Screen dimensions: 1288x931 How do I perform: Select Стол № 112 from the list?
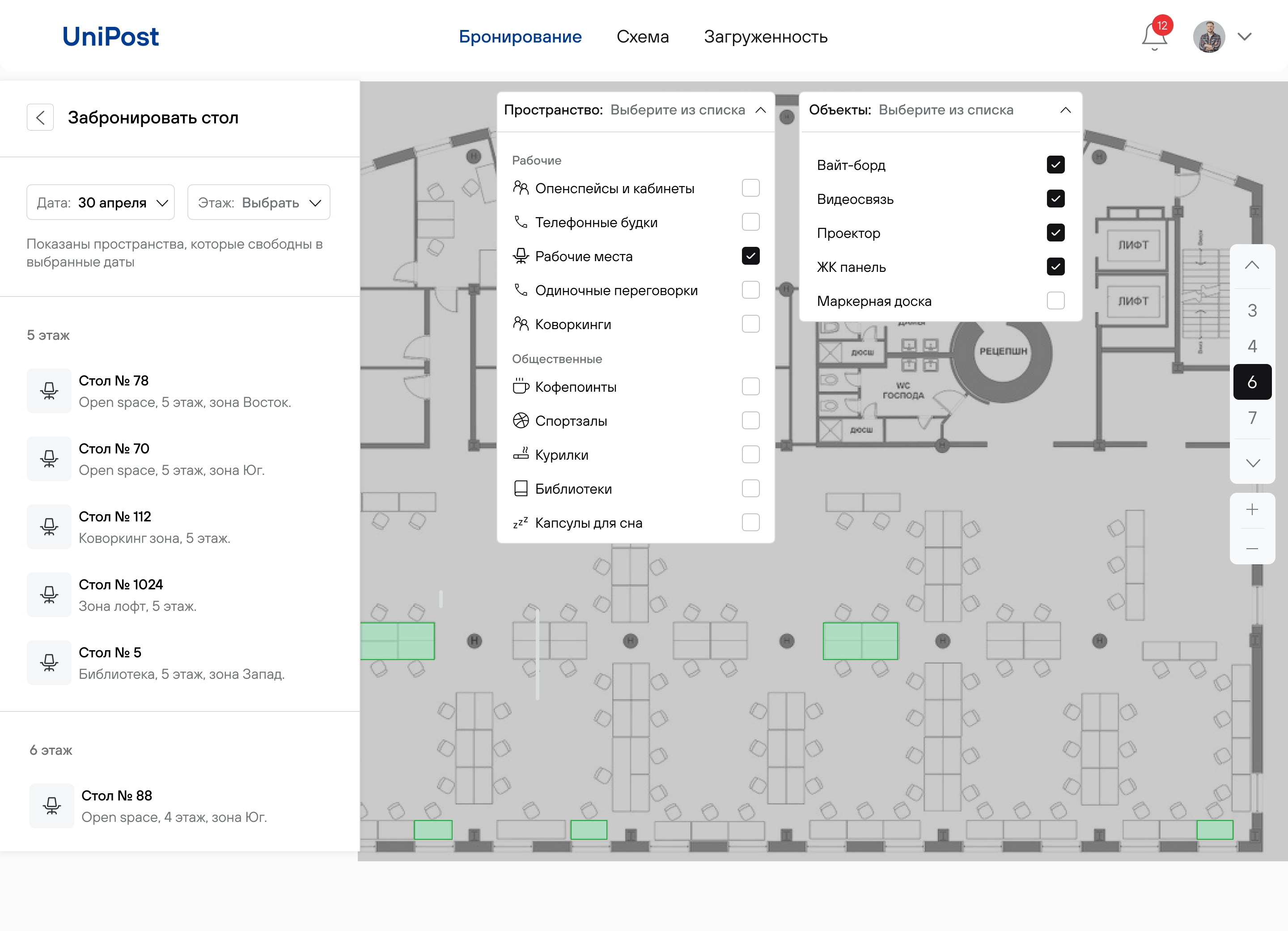click(x=115, y=516)
